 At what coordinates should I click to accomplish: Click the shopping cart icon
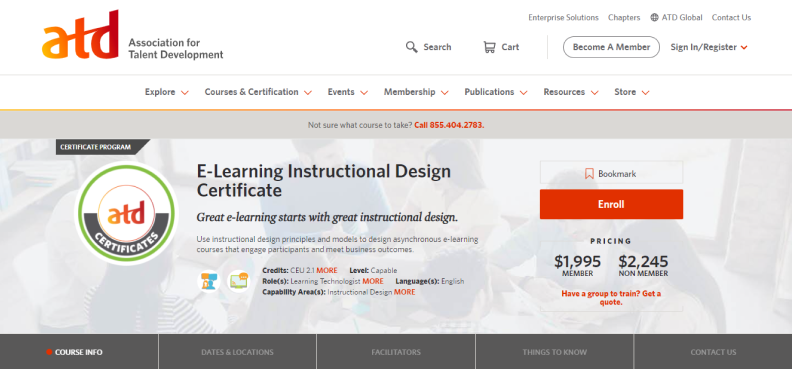(x=489, y=47)
